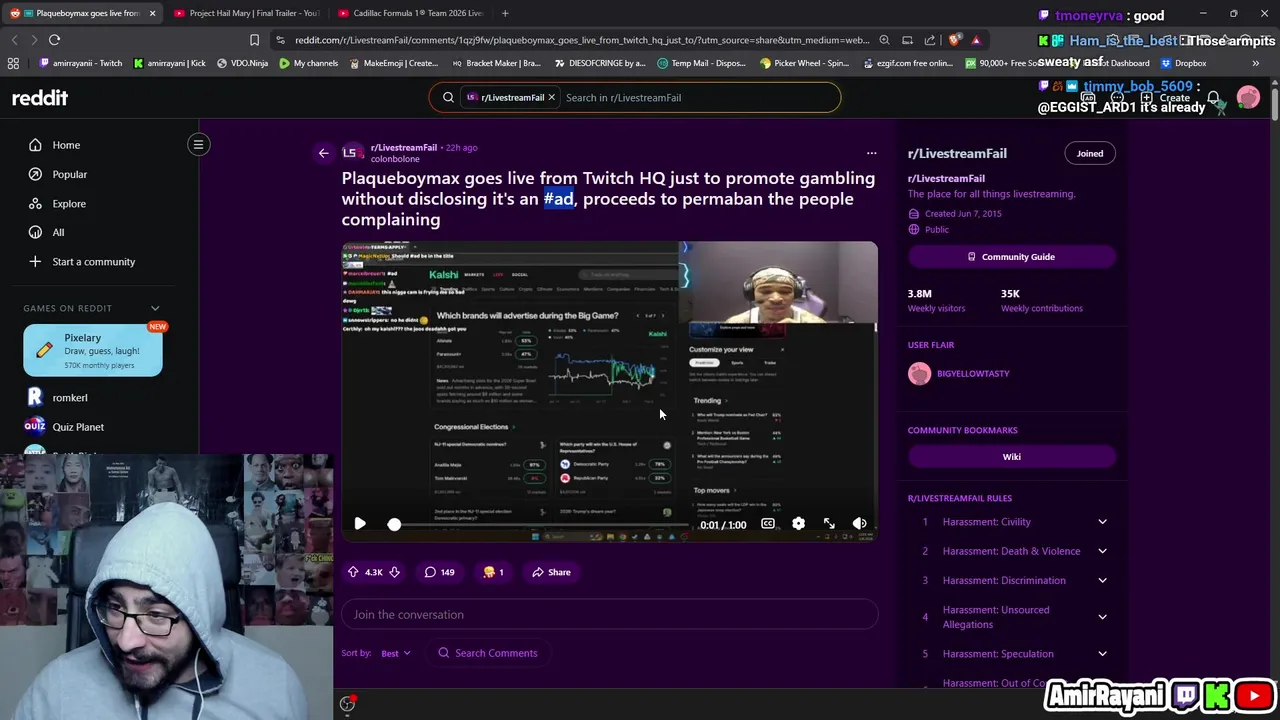Image resolution: width=1280 pixels, height=720 pixels.
Task: Open the amirrayanii Twitch bookmark
Action: (80, 63)
